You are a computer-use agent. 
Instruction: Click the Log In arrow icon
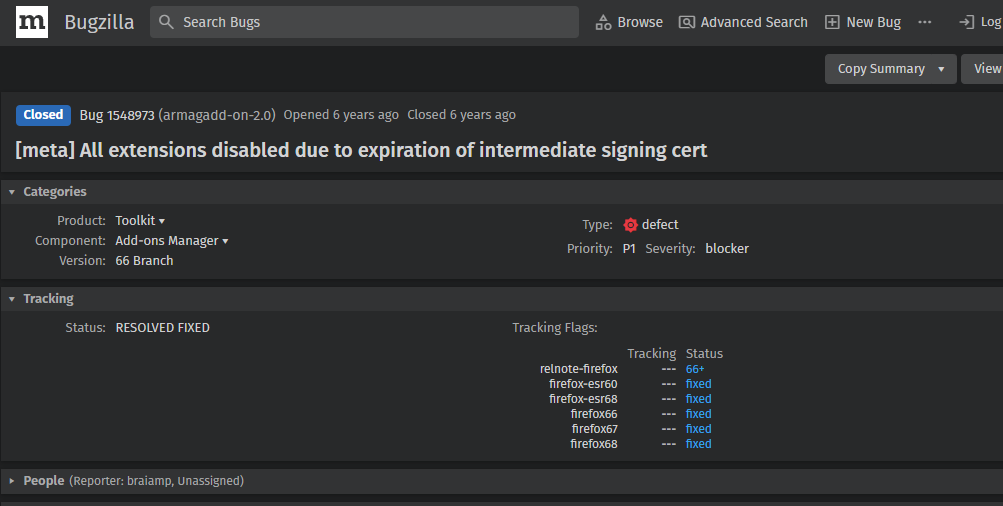pyautogui.click(x=966, y=22)
